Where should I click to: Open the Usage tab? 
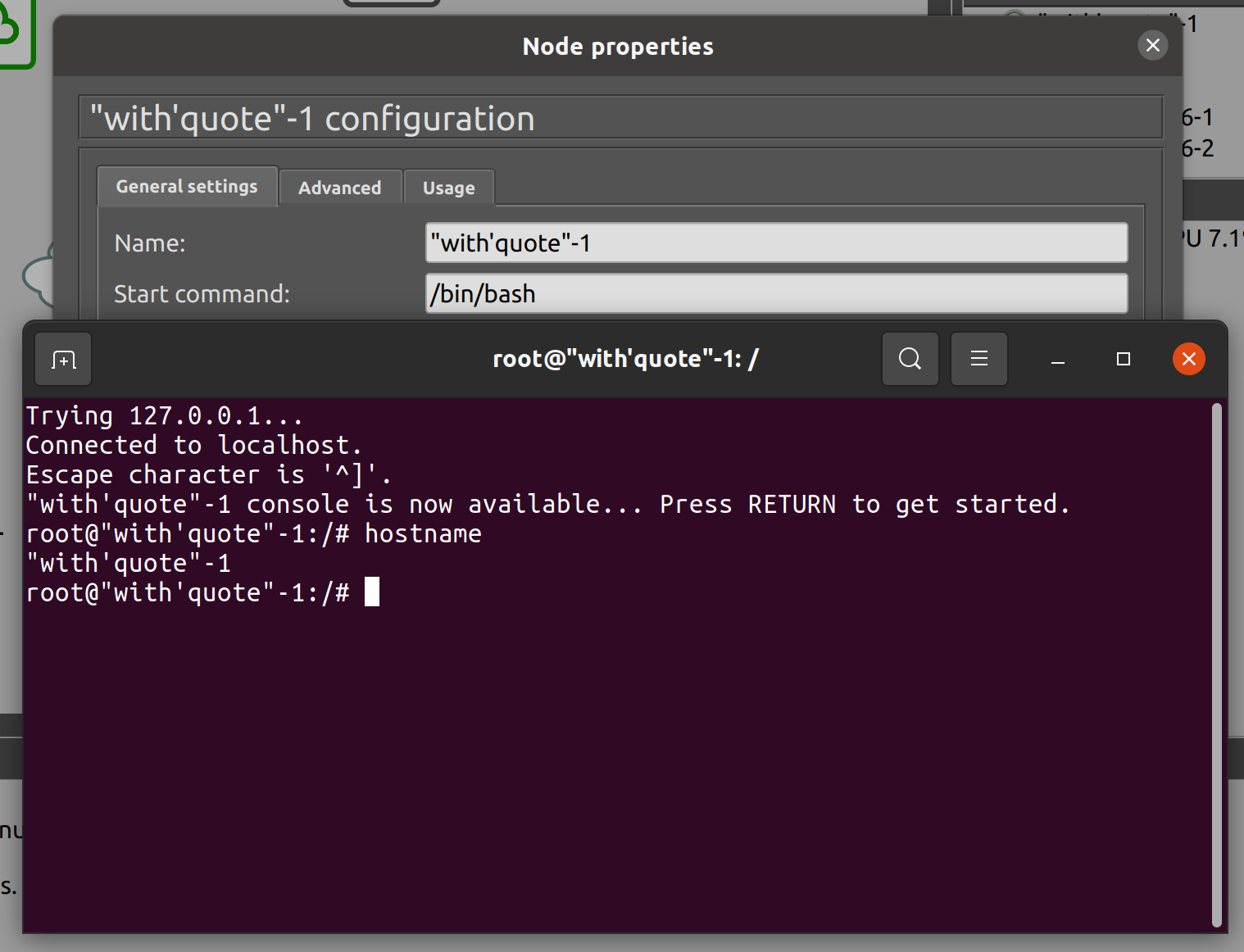pyautogui.click(x=448, y=187)
